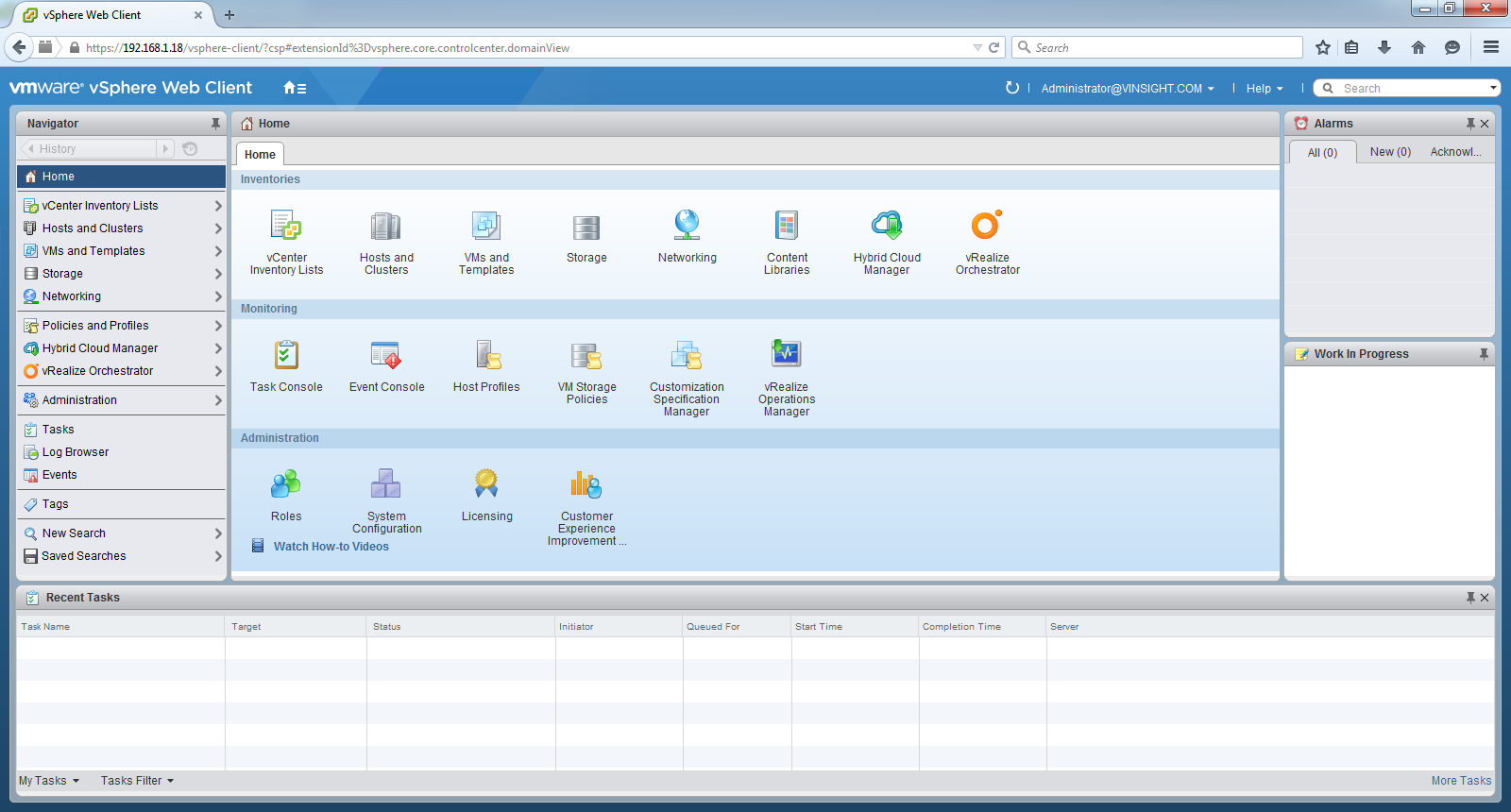The width and height of the screenshot is (1511, 812).
Task: Click the refresh icon in vSphere header
Action: tap(1012, 88)
